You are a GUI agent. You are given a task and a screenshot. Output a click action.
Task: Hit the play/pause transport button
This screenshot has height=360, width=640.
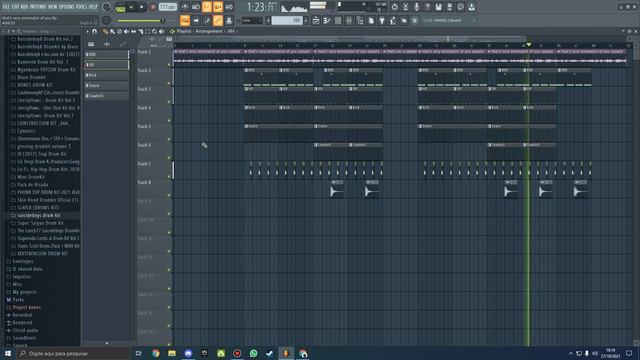pyautogui.click(x=131, y=7)
